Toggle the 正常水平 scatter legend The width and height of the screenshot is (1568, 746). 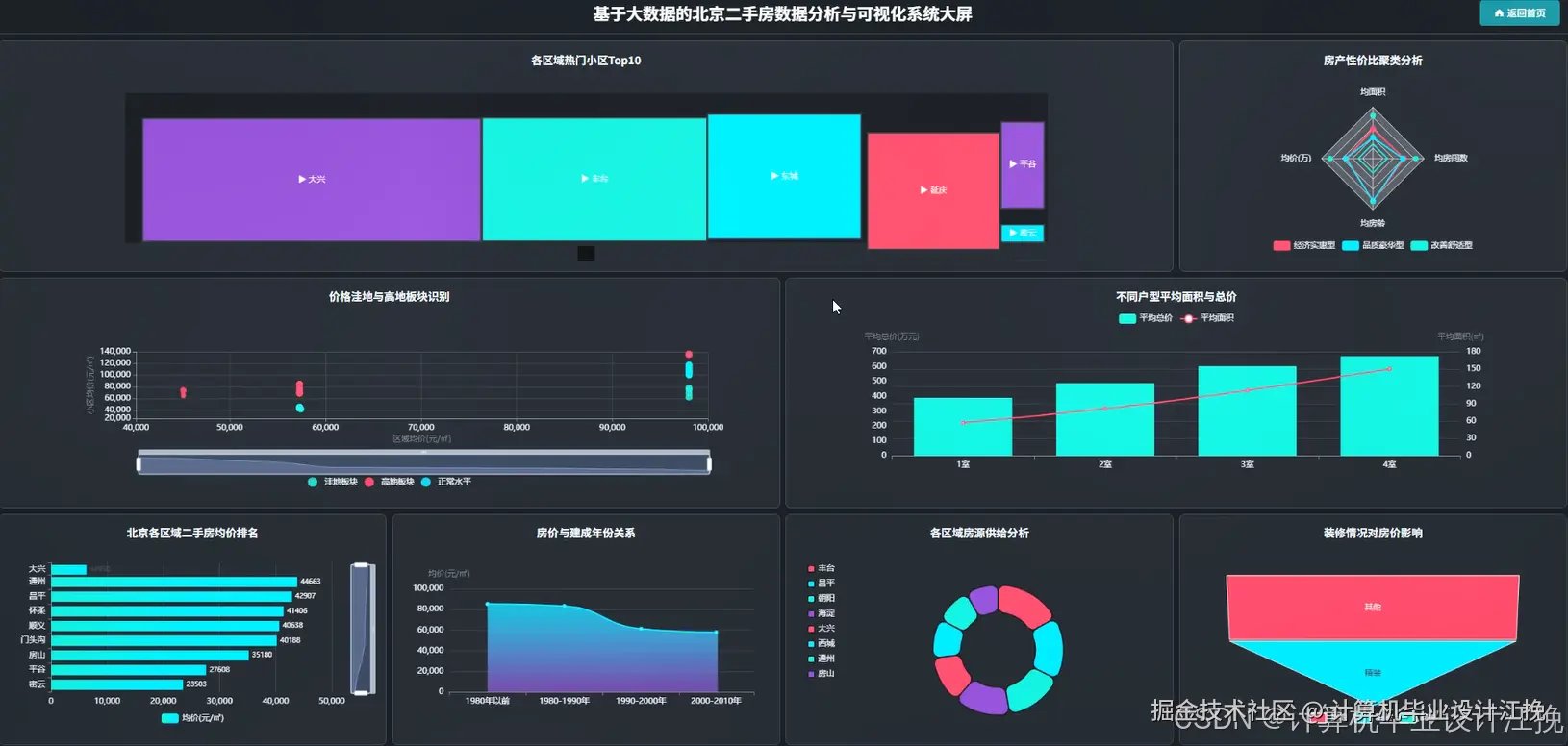[x=446, y=482]
